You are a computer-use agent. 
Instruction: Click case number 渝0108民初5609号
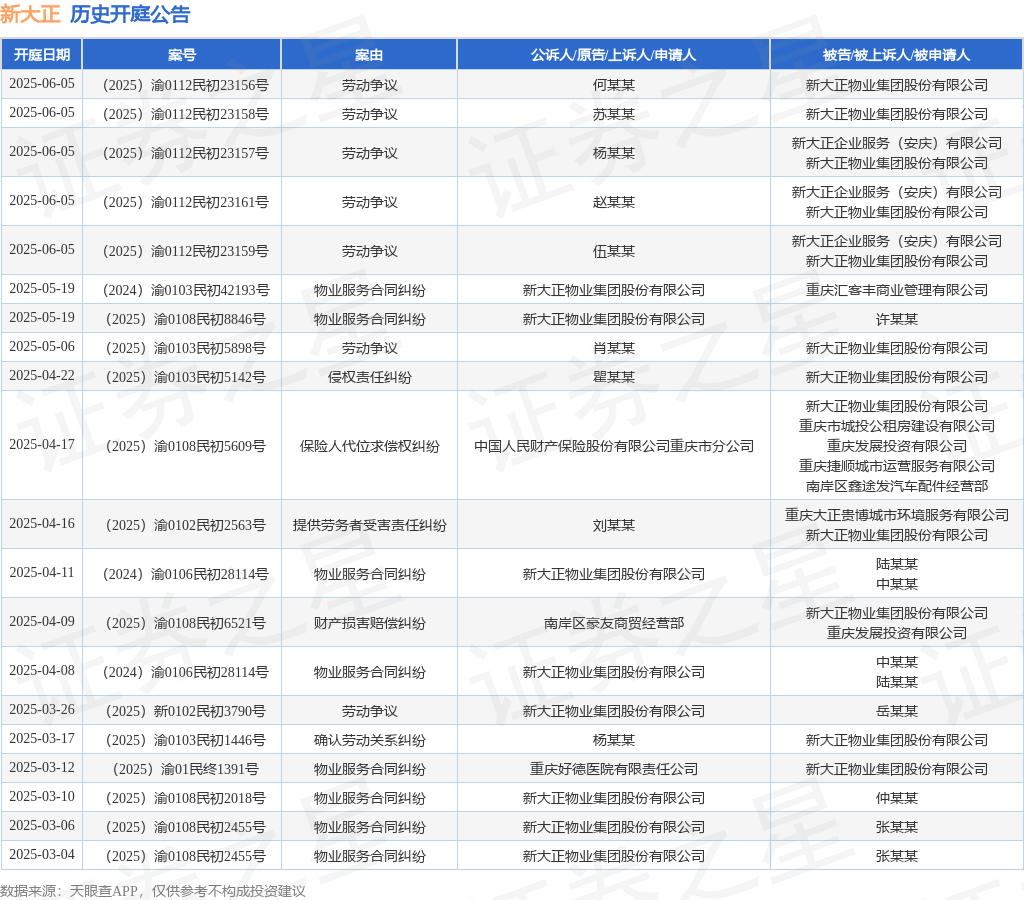click(x=185, y=446)
